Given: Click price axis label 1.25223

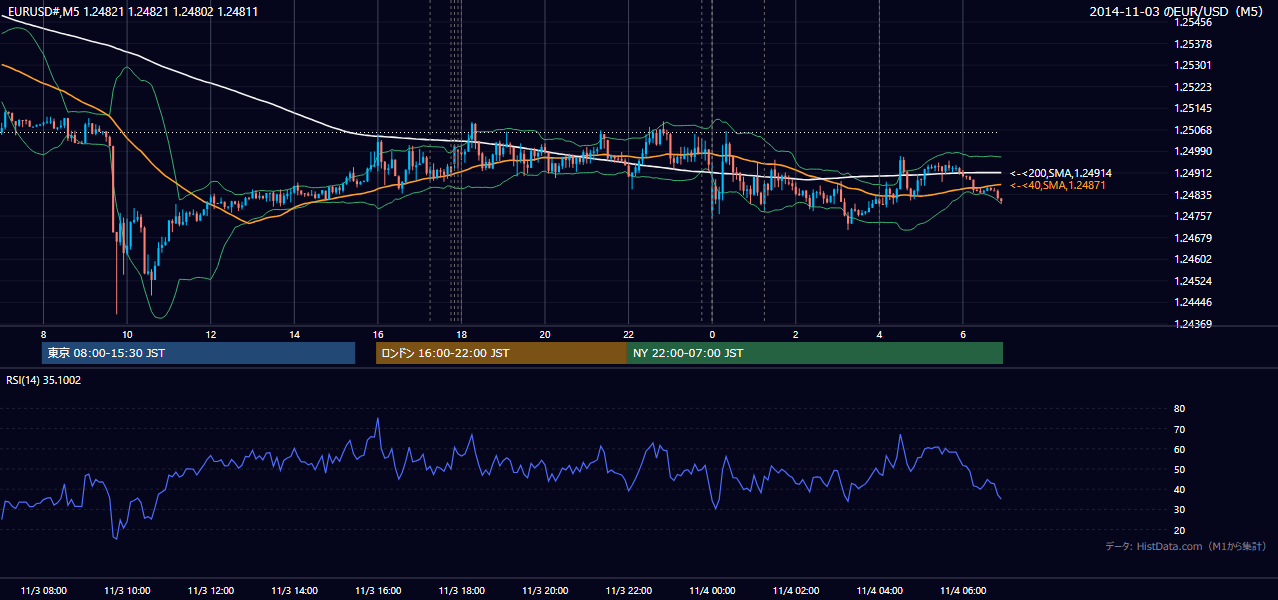Looking at the screenshot, I should 1193,87.
